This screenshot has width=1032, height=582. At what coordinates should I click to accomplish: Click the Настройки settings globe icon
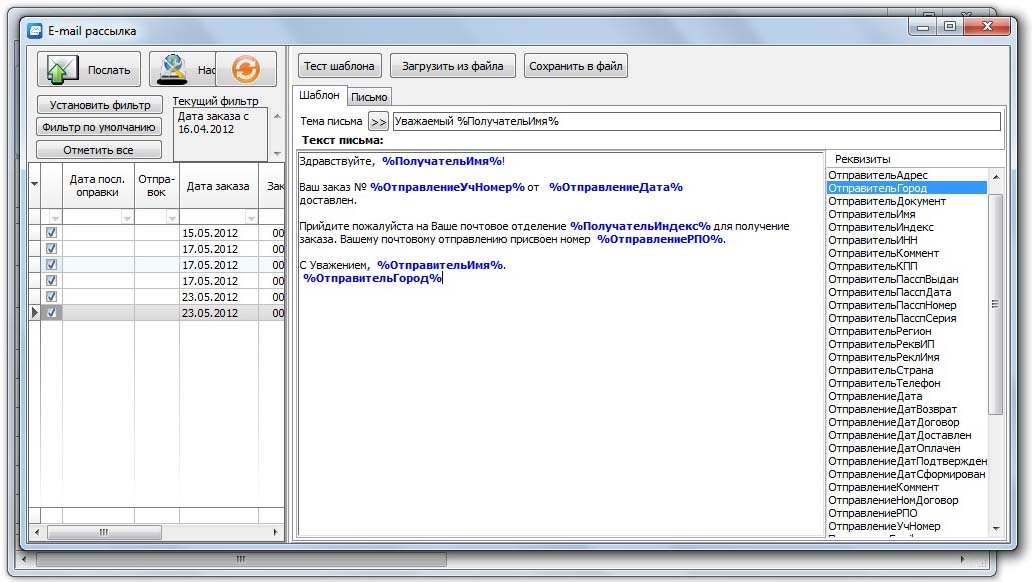coord(174,69)
